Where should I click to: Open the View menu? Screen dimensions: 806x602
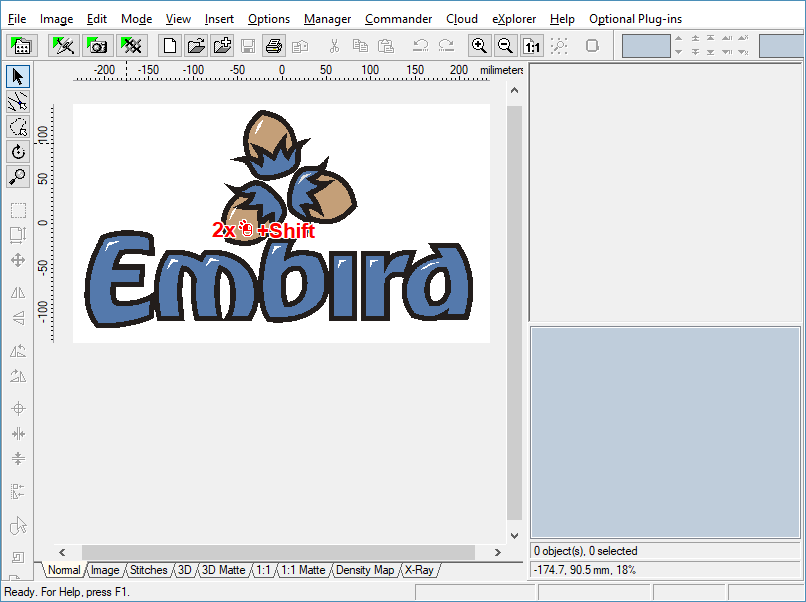[x=178, y=19]
